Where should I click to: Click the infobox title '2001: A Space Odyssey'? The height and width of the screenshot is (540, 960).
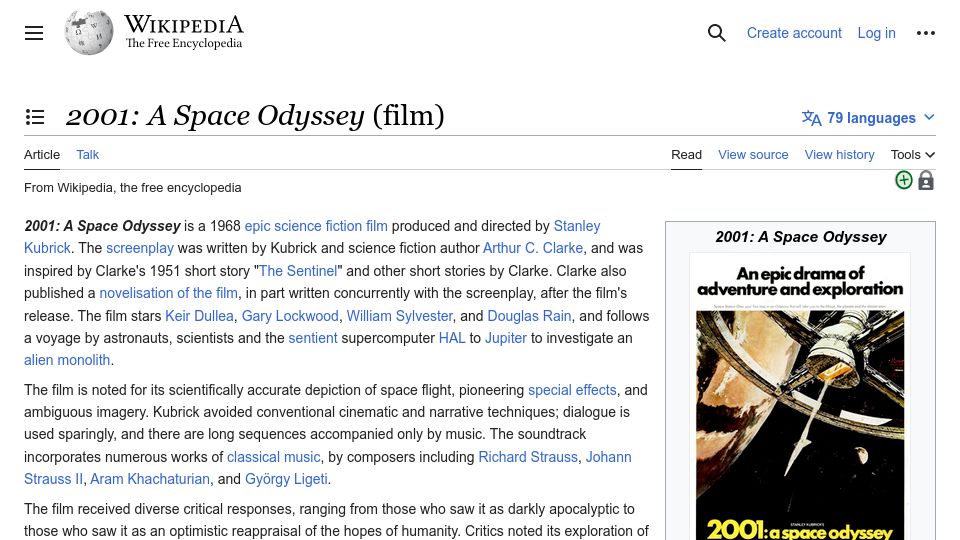pos(800,237)
